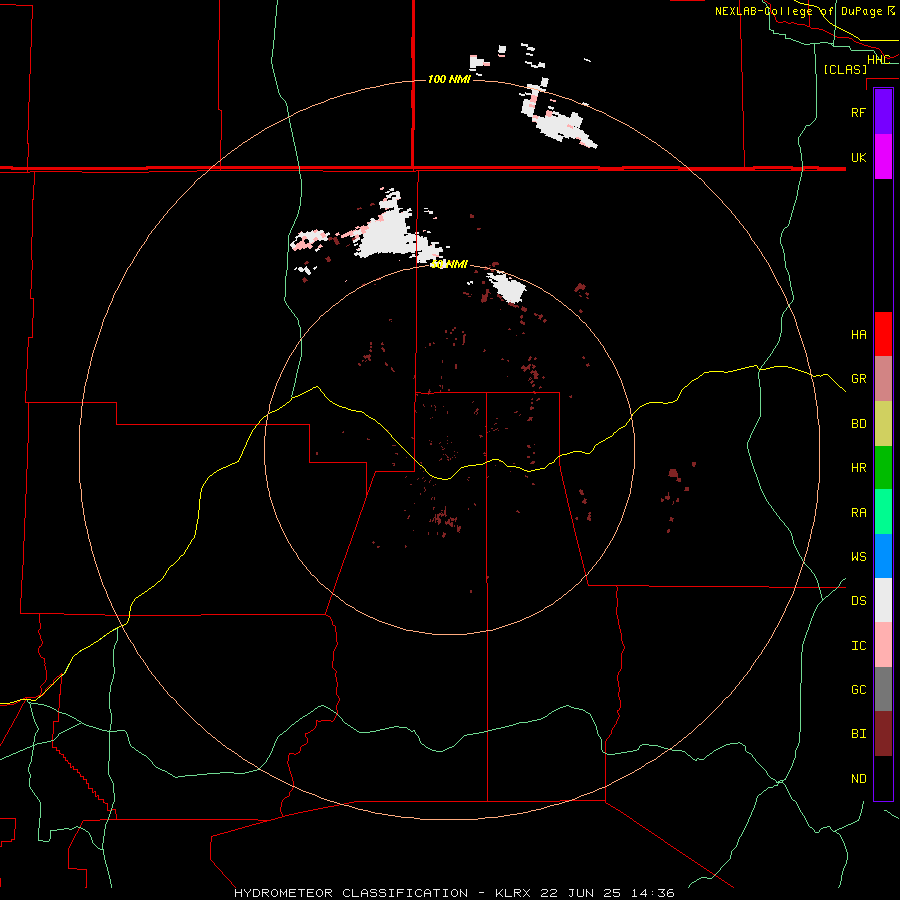This screenshot has height=900, width=900.
Task: Select the salmon GR legend swatch
Action: (883, 378)
